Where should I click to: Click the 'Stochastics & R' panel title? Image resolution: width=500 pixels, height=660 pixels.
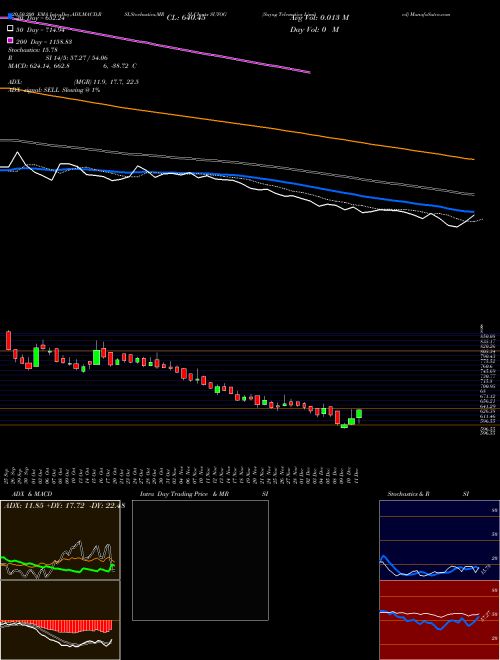pos(409,494)
